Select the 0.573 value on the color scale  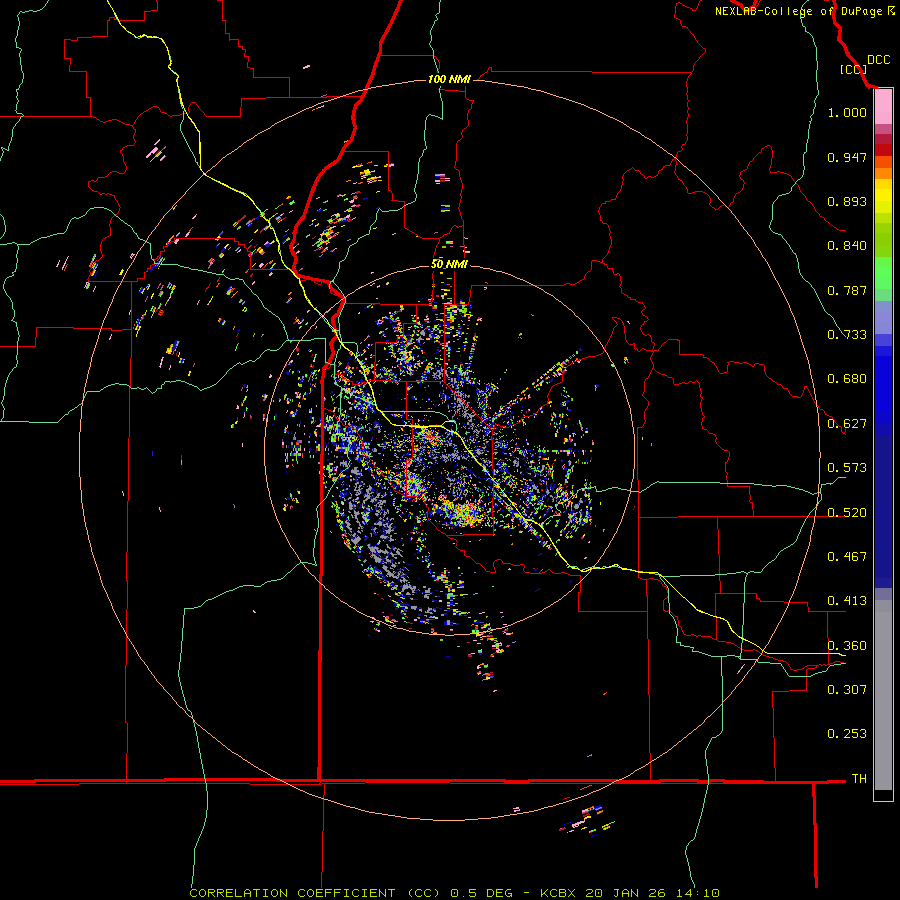[x=847, y=468]
